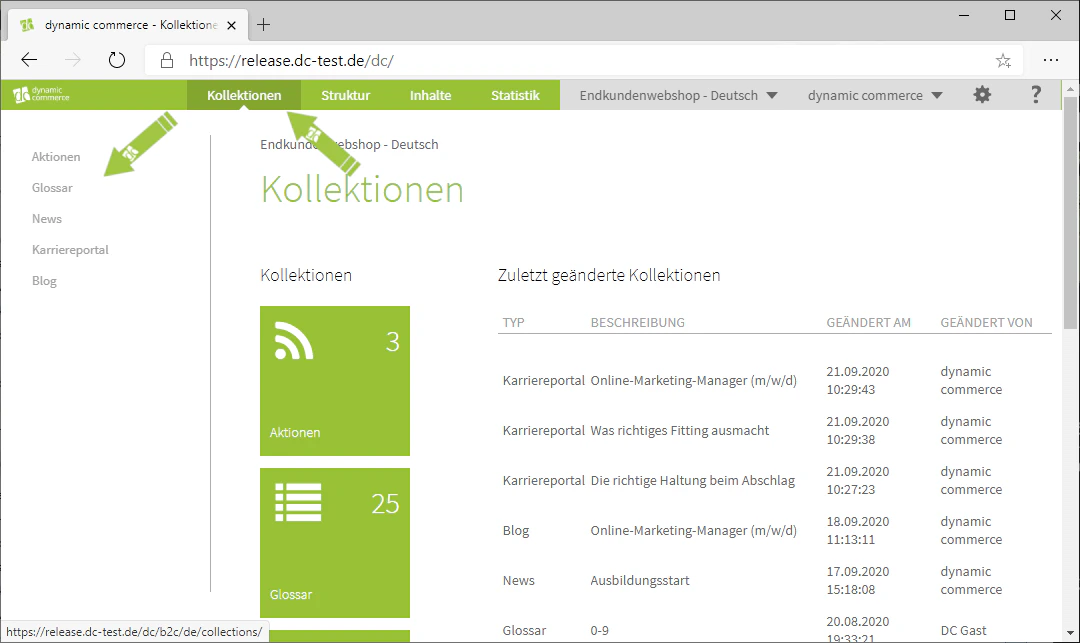Open the Glossar tile label
The image size is (1080, 643).
[291, 594]
